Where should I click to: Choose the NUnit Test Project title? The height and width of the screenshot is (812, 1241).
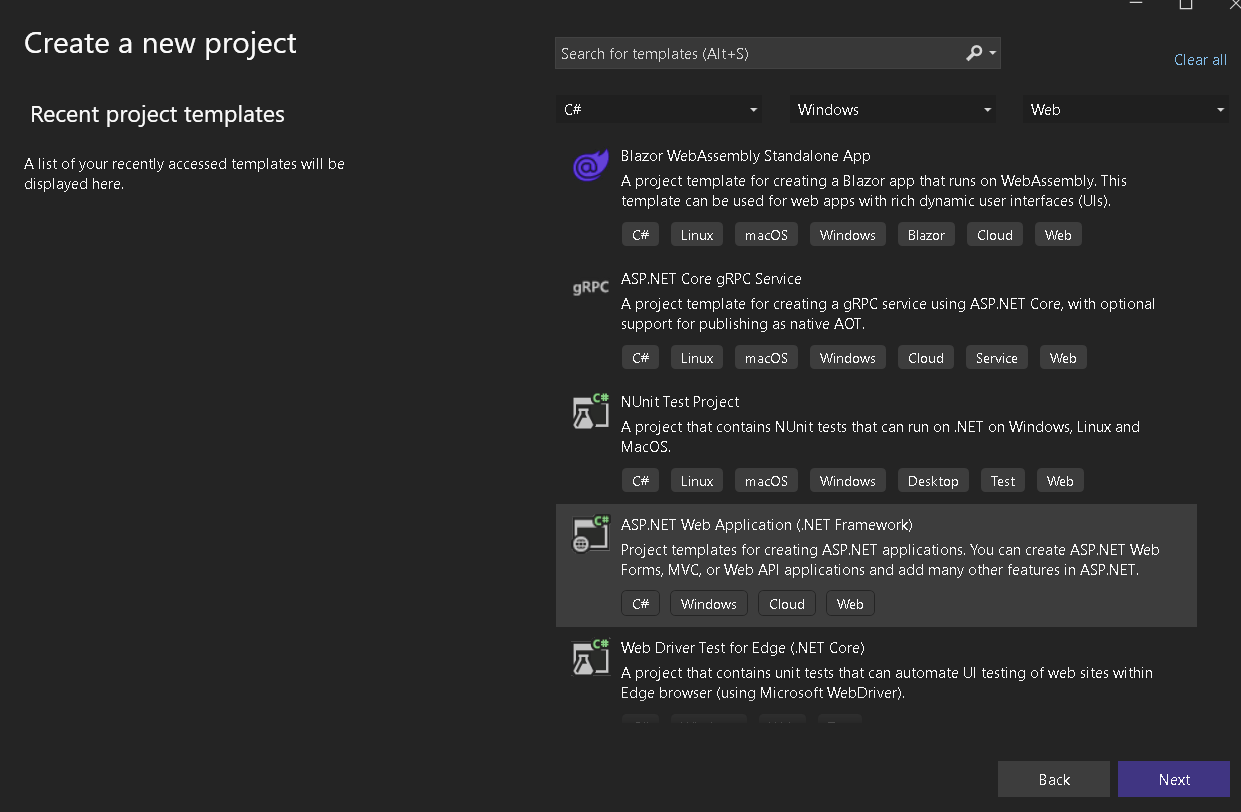pyautogui.click(x=680, y=402)
